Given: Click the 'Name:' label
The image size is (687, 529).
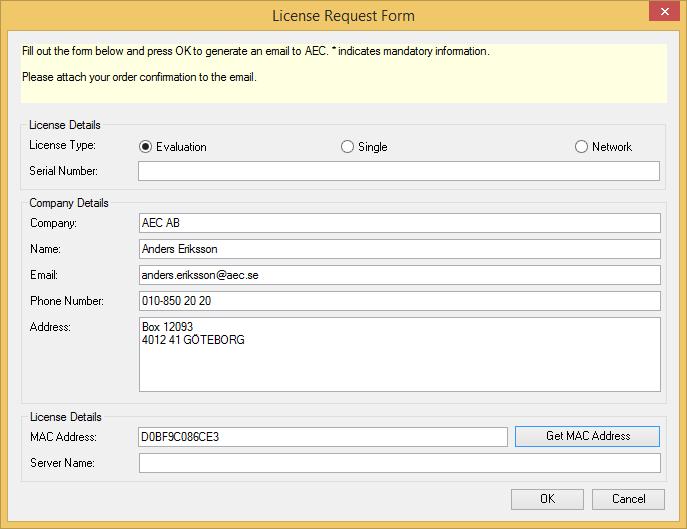Looking at the screenshot, I should coord(45,249).
